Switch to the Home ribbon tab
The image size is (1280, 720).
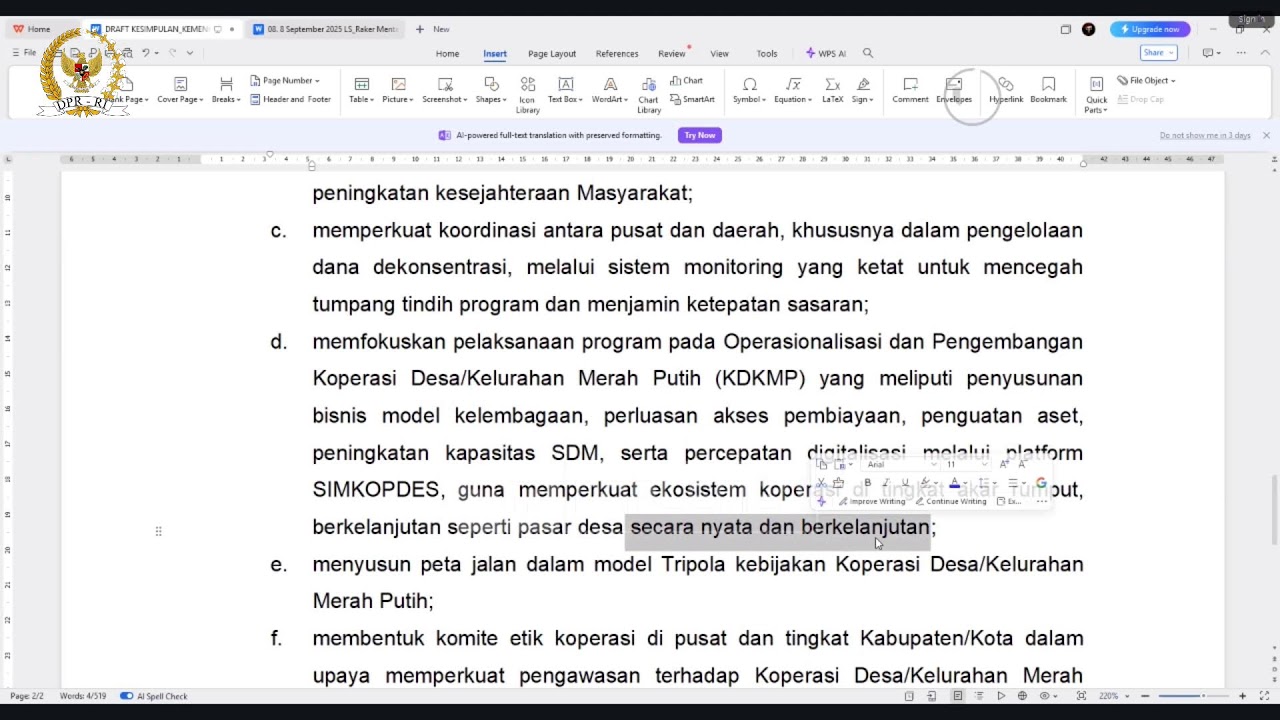(447, 54)
